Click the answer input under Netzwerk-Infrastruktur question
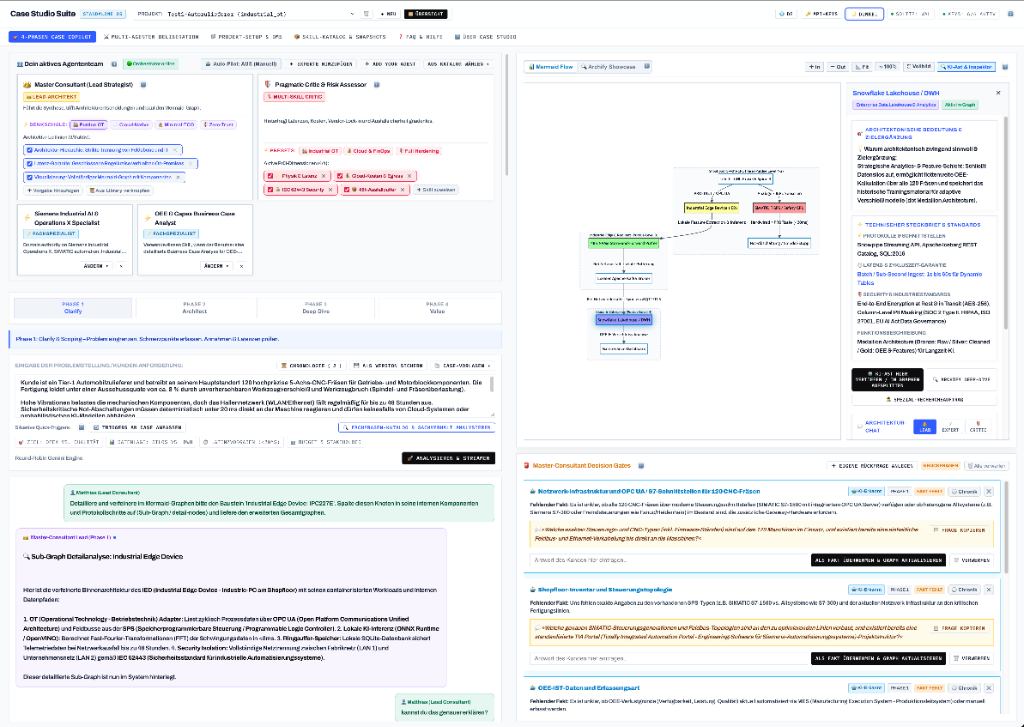This screenshot has height=727, width=1024. (x=668, y=560)
